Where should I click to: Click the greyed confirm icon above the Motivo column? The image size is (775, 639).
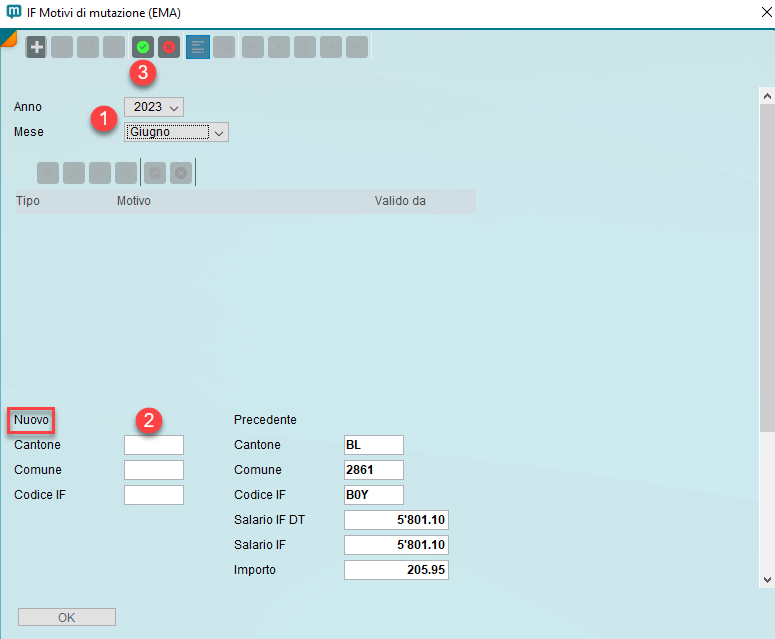(x=155, y=173)
